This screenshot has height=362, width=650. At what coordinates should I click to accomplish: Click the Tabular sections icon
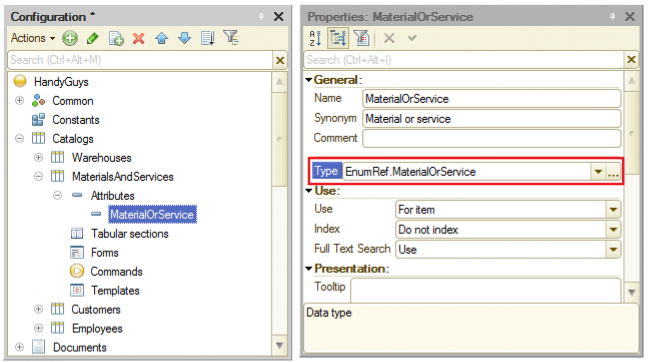click(x=77, y=233)
